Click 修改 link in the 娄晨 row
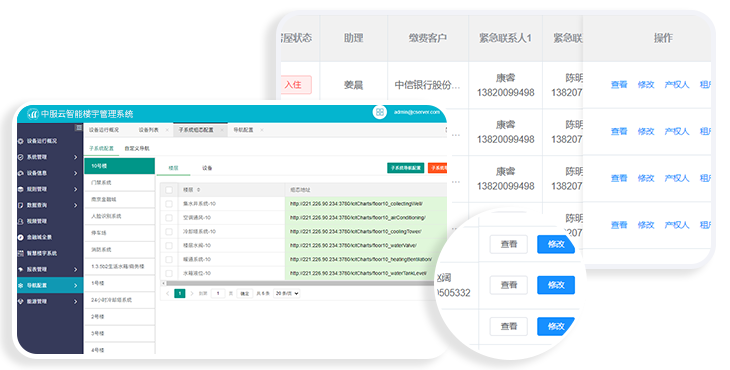 point(646,85)
